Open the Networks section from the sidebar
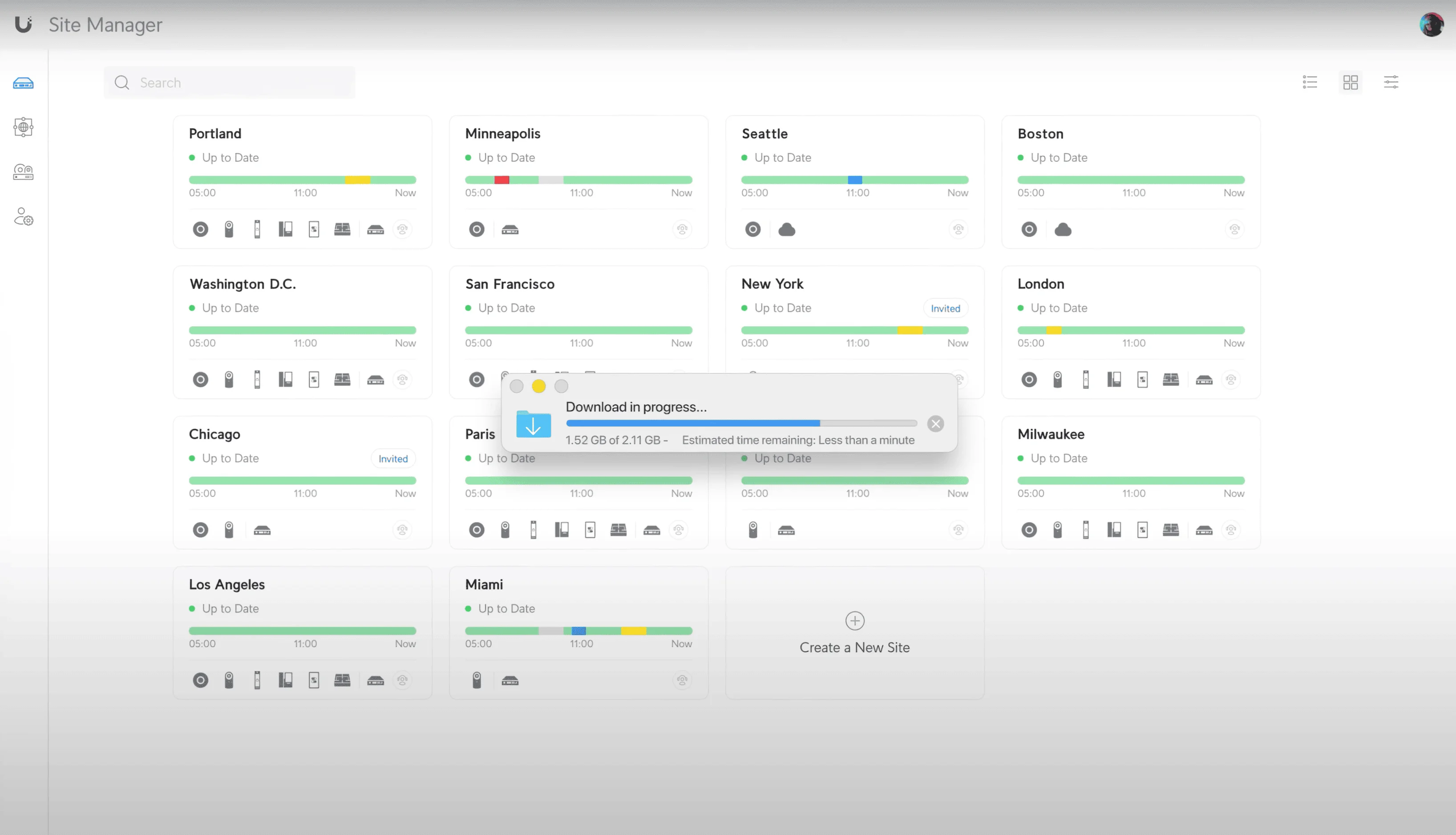The image size is (1456, 835). click(23, 127)
